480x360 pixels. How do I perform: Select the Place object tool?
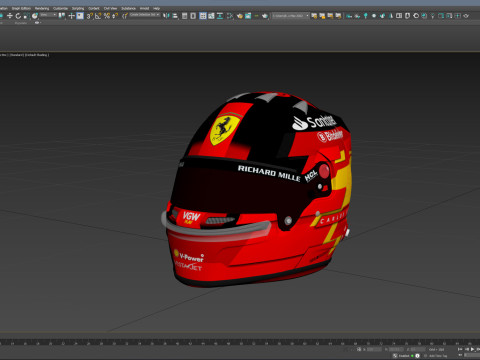tap(35, 16)
